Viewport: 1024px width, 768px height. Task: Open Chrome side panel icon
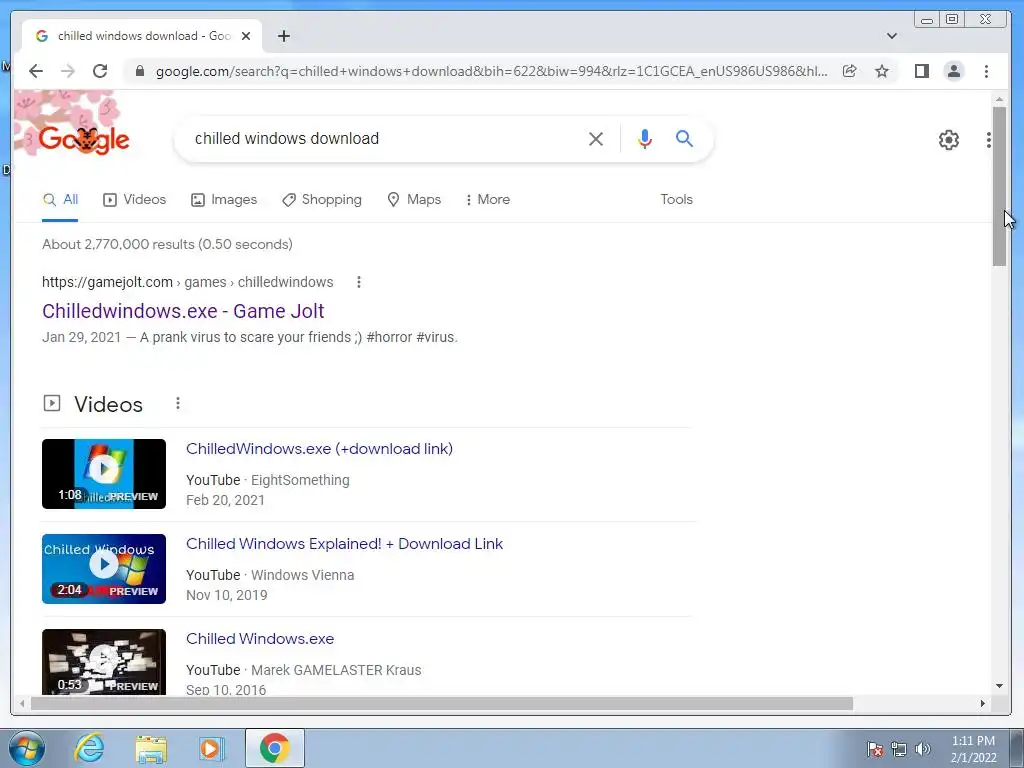(921, 71)
